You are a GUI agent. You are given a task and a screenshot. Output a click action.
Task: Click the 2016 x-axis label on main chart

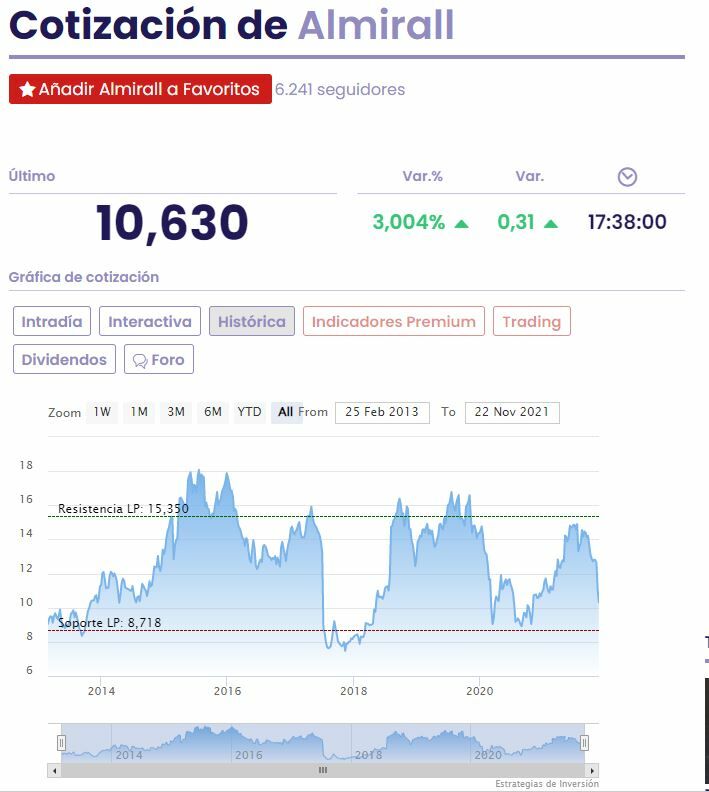coord(227,691)
